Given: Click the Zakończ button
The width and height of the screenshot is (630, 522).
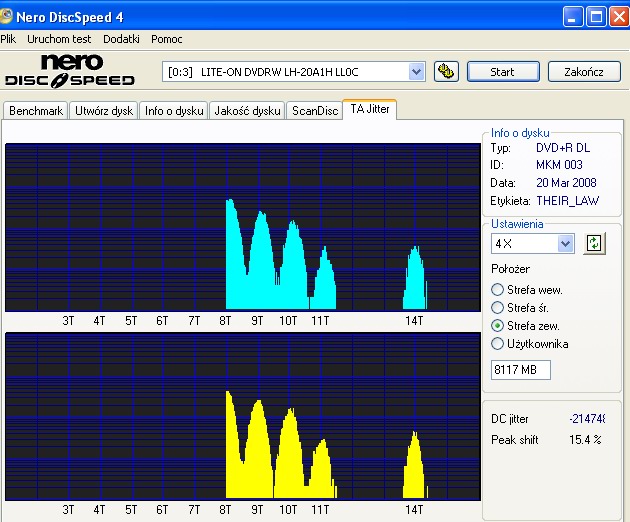Looking at the screenshot, I should [584, 72].
